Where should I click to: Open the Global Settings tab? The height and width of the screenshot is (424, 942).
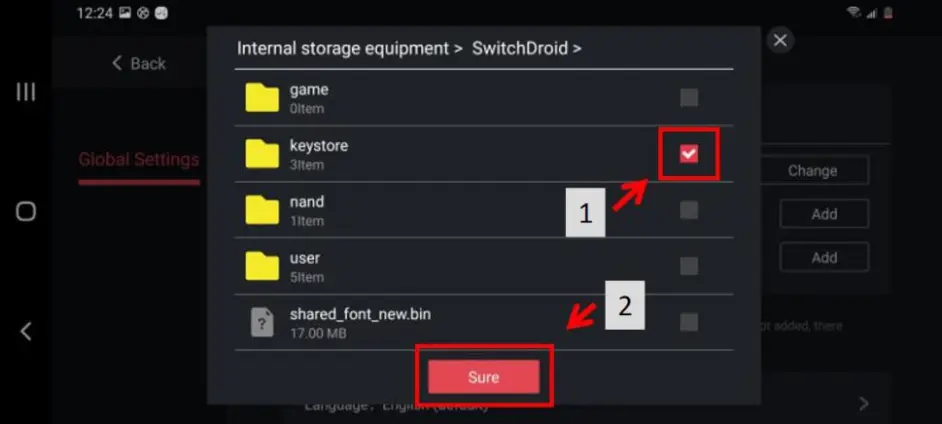(138, 160)
